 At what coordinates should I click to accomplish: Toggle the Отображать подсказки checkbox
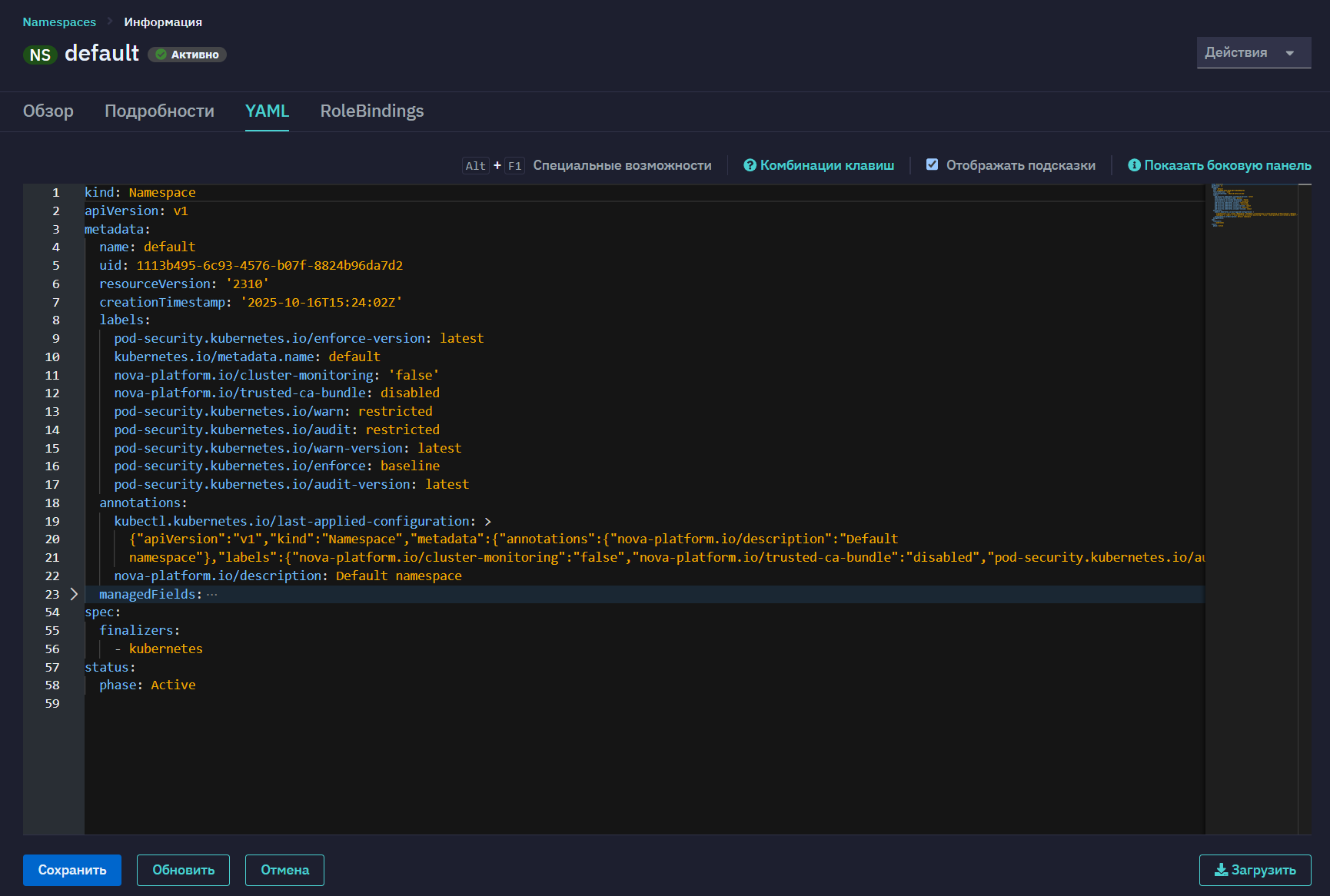932,164
